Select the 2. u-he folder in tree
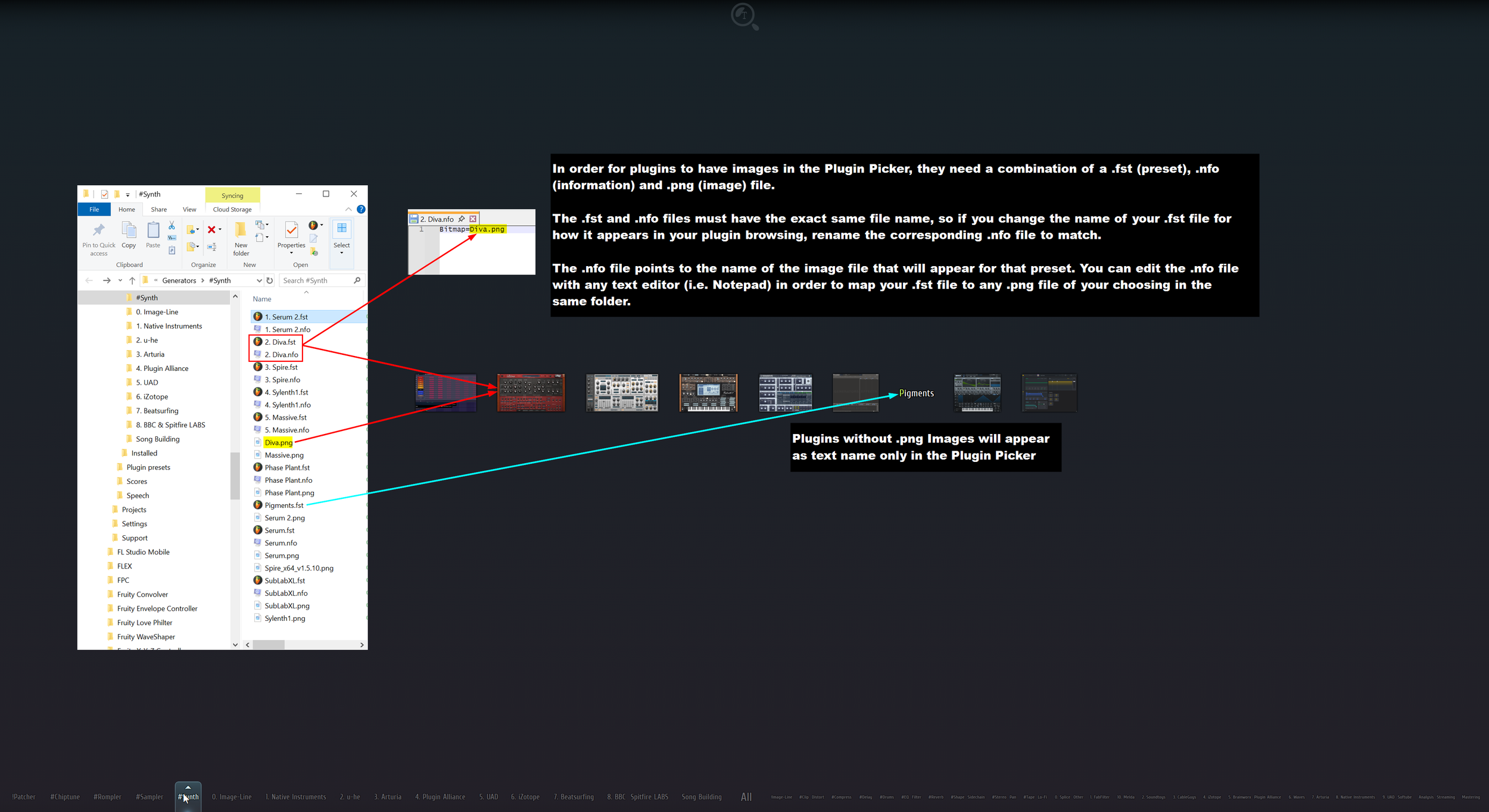The height and width of the screenshot is (812, 1489). (147, 341)
